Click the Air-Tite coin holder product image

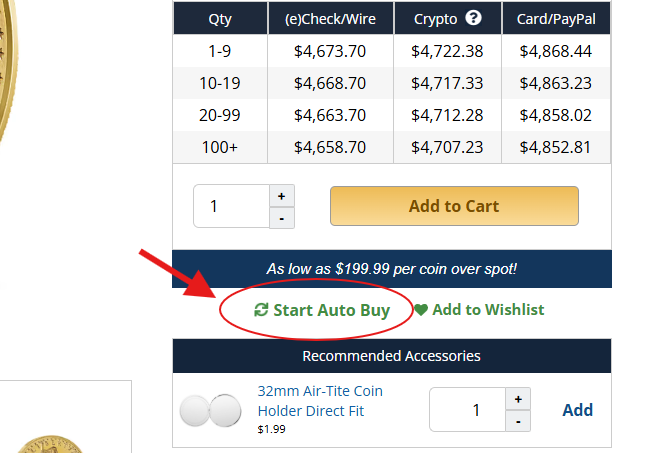click(x=210, y=410)
